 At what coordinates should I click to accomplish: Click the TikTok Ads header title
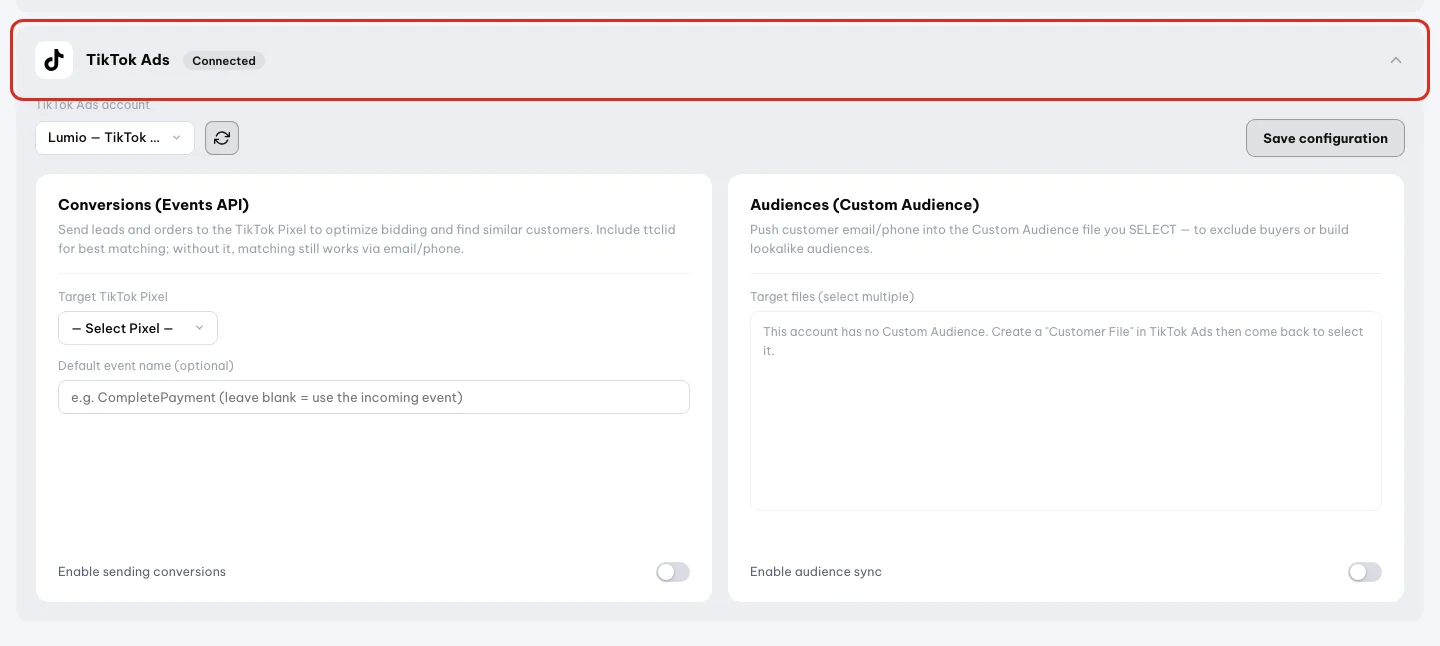128,60
